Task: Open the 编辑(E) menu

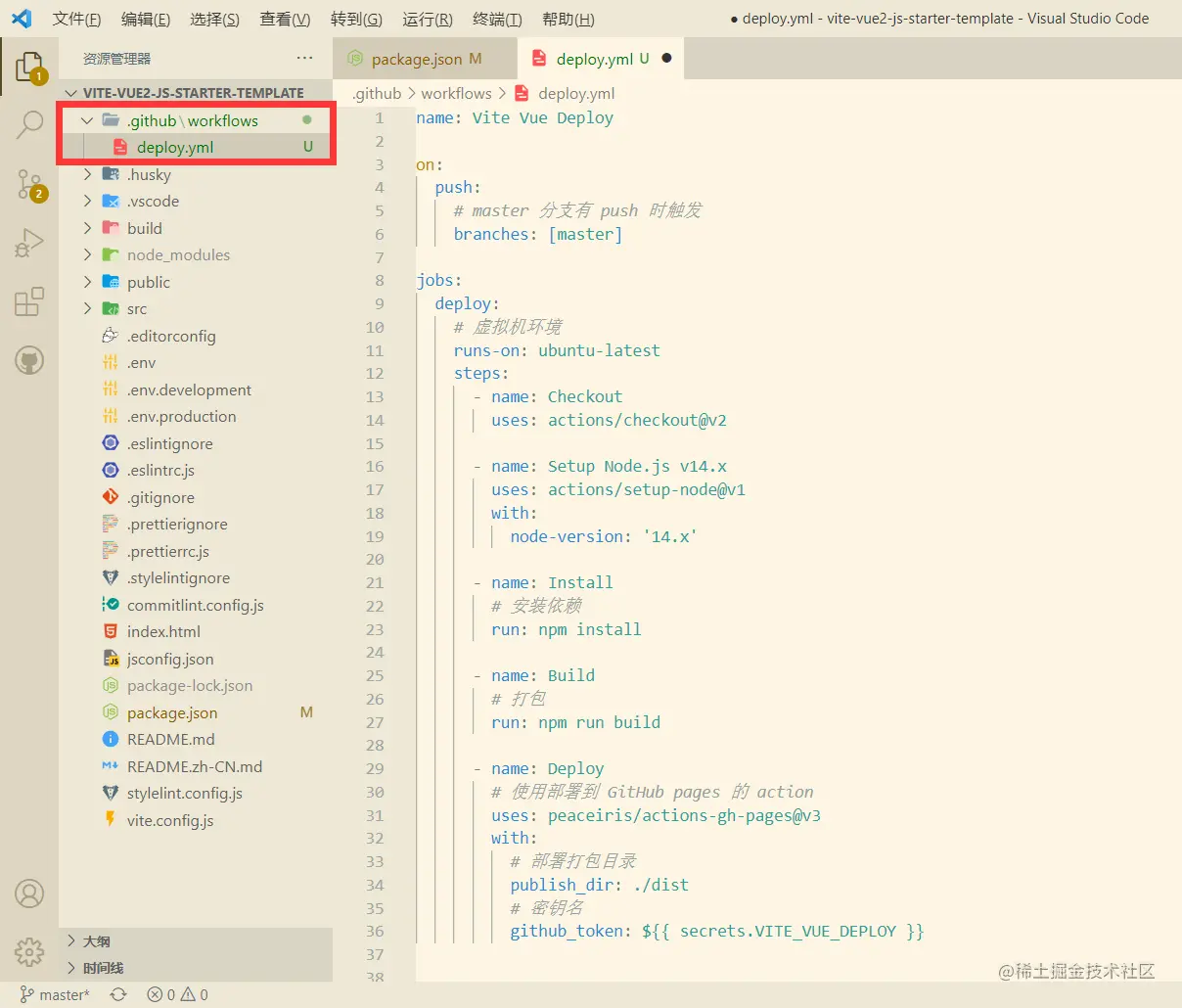Action: coord(146,19)
